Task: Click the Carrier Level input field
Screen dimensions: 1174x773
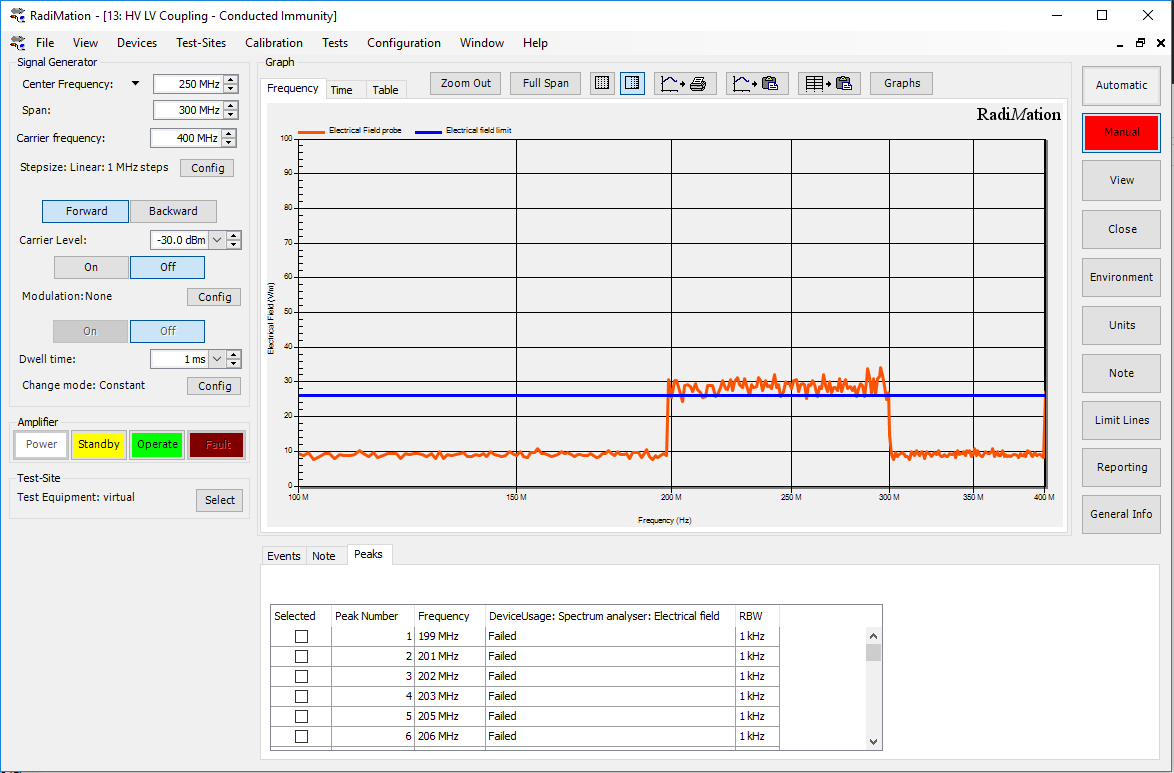Action: [180, 240]
